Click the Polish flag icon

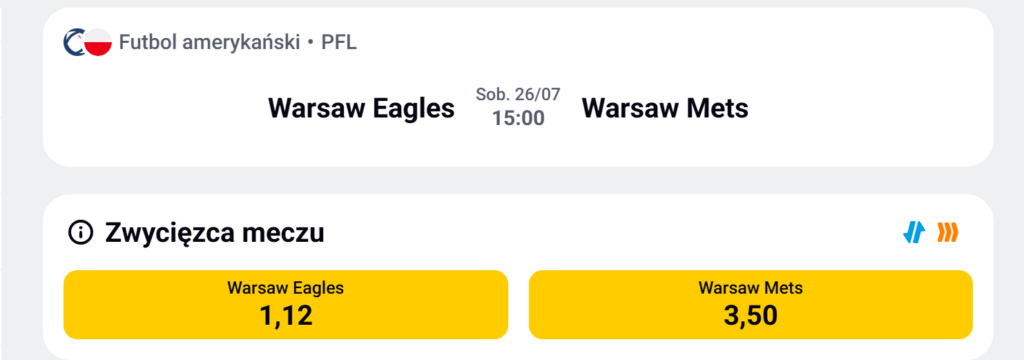tap(98, 42)
